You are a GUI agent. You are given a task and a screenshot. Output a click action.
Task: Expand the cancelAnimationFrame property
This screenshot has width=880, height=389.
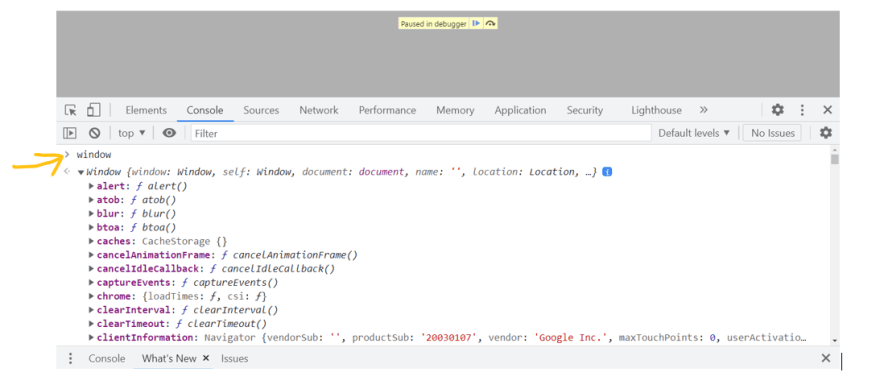(91, 255)
